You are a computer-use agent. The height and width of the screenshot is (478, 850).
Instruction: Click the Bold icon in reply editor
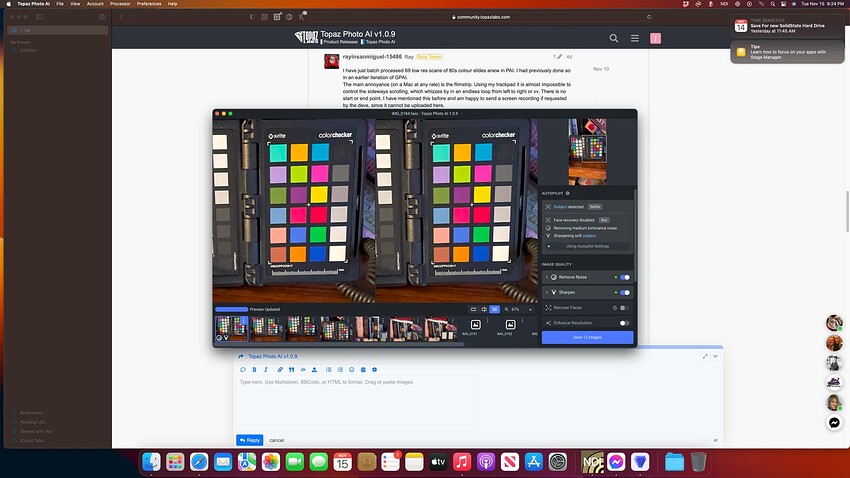254,370
